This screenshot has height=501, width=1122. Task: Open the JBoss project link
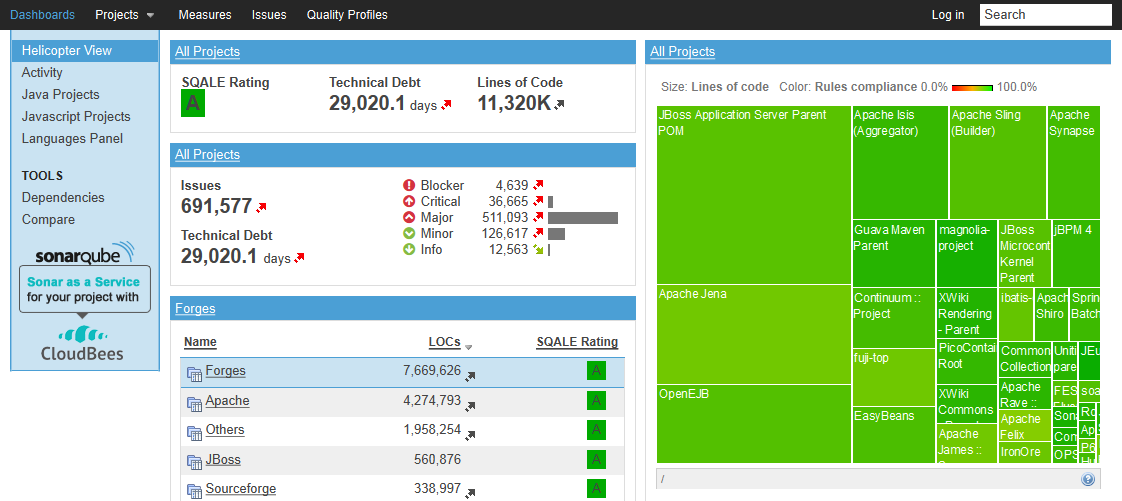tap(223, 459)
